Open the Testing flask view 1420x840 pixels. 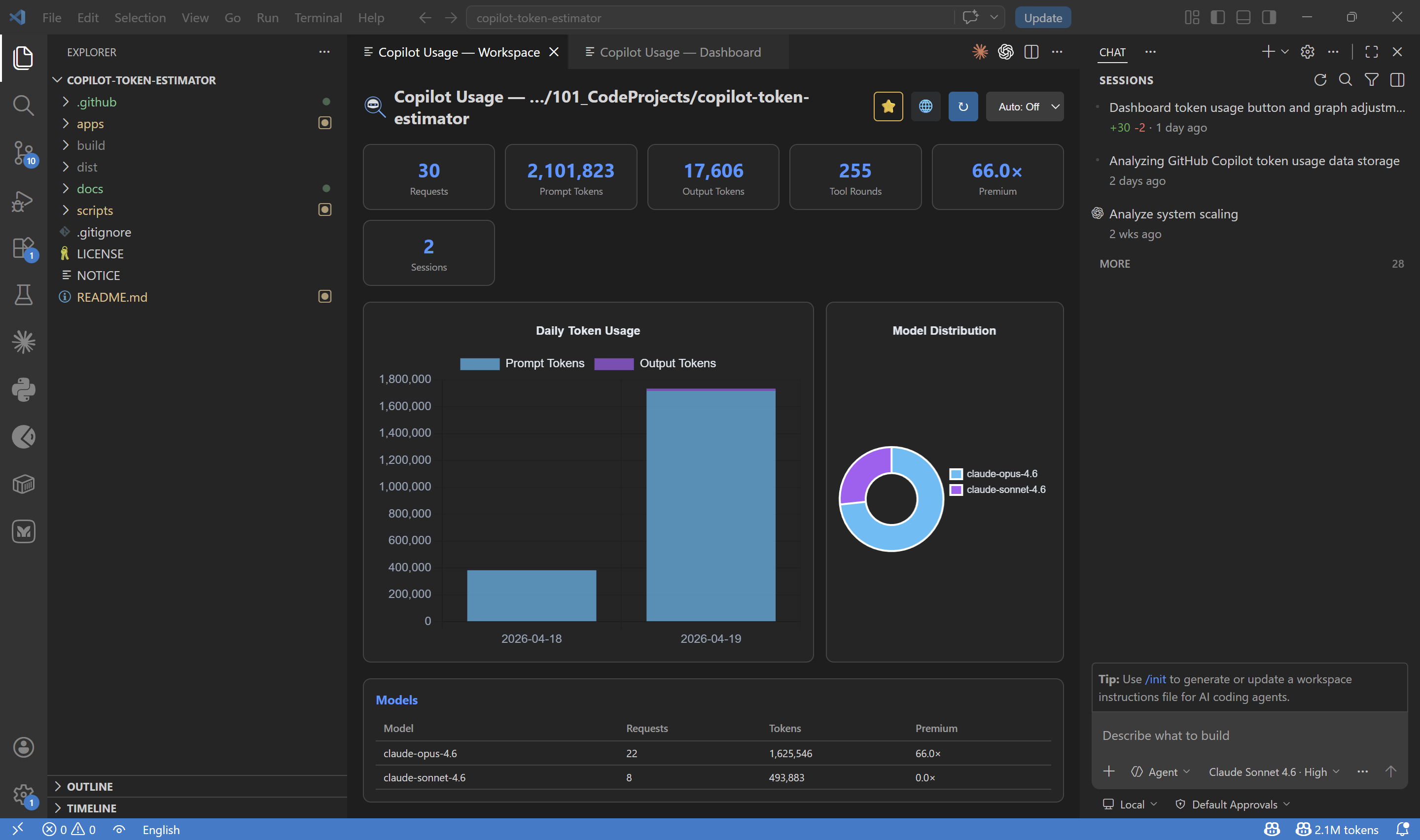click(23, 295)
